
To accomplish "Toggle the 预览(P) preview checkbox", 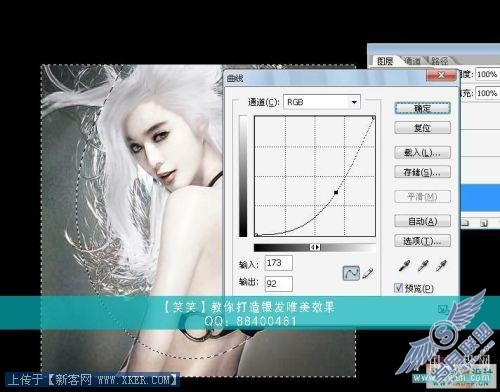I will point(399,288).
